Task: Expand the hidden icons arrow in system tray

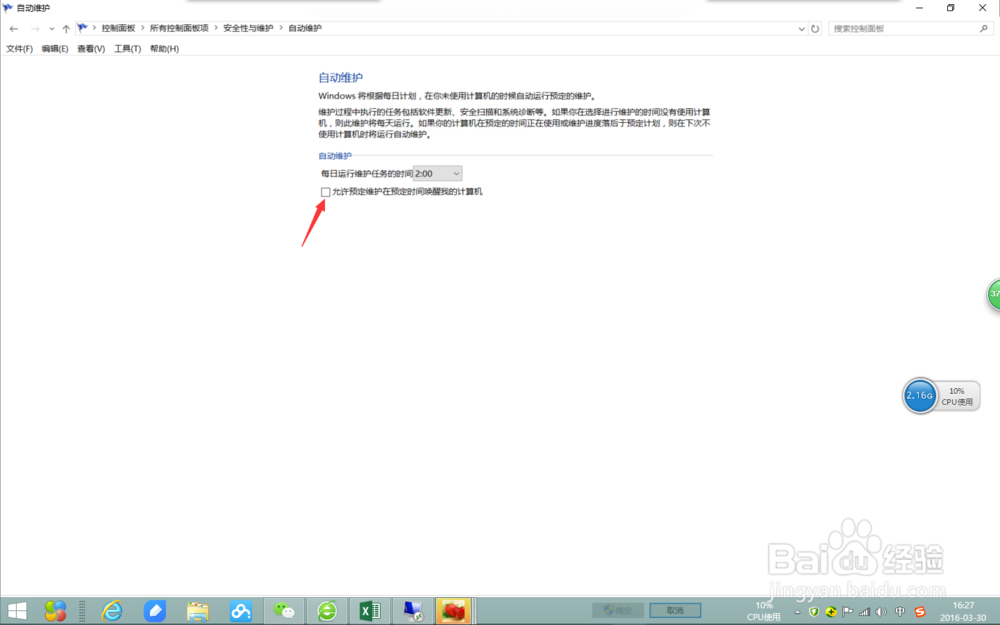Action: [x=797, y=611]
